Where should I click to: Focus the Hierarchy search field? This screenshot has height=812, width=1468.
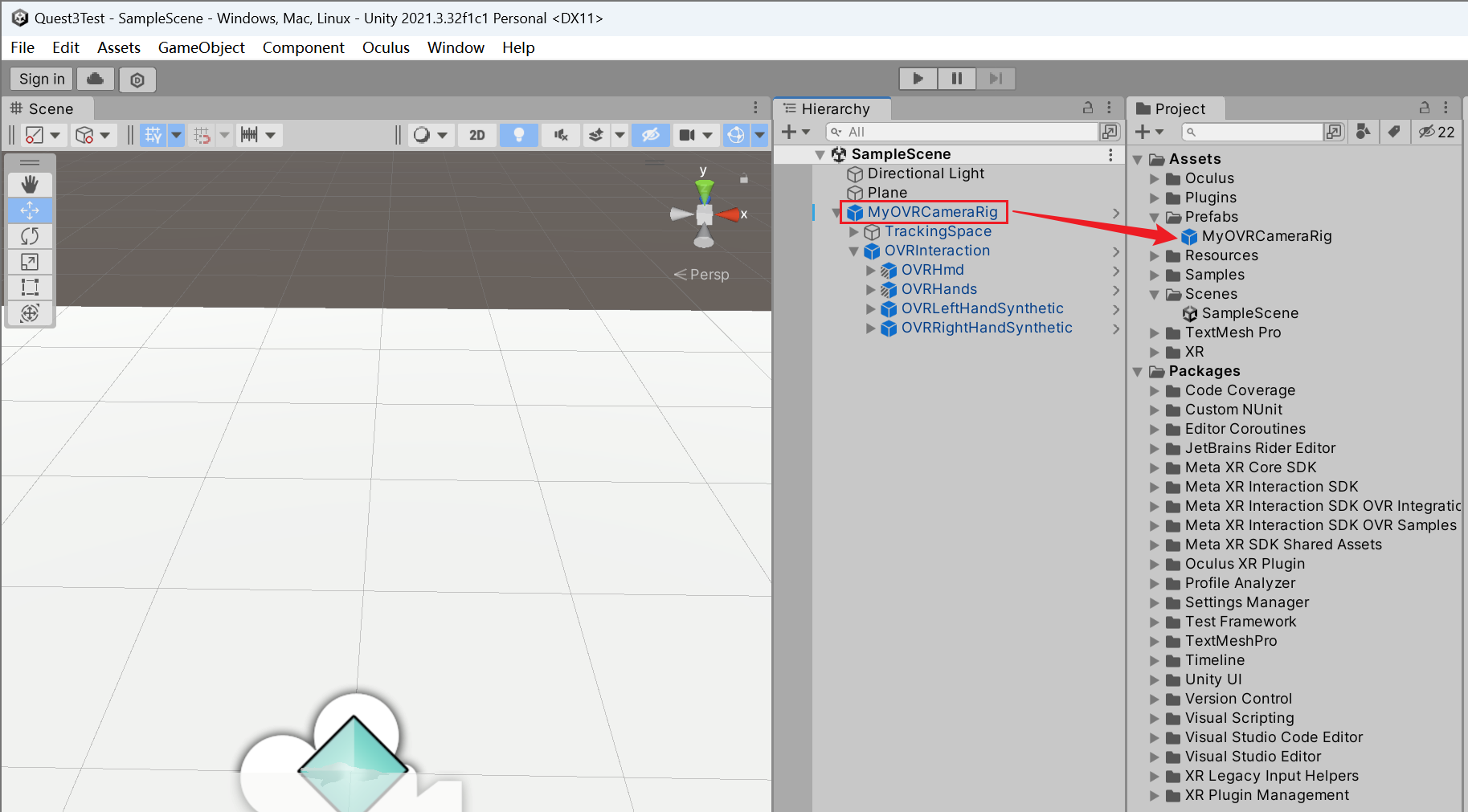pyautogui.click(x=963, y=132)
